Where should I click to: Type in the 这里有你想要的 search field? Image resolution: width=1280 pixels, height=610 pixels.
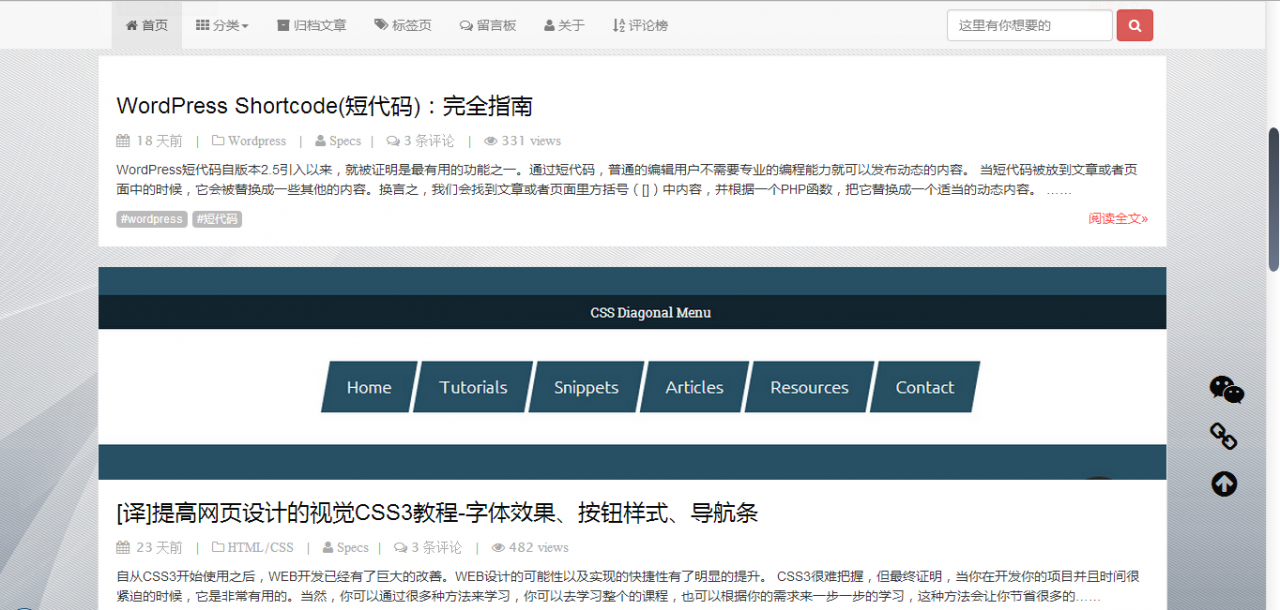click(x=1029, y=25)
